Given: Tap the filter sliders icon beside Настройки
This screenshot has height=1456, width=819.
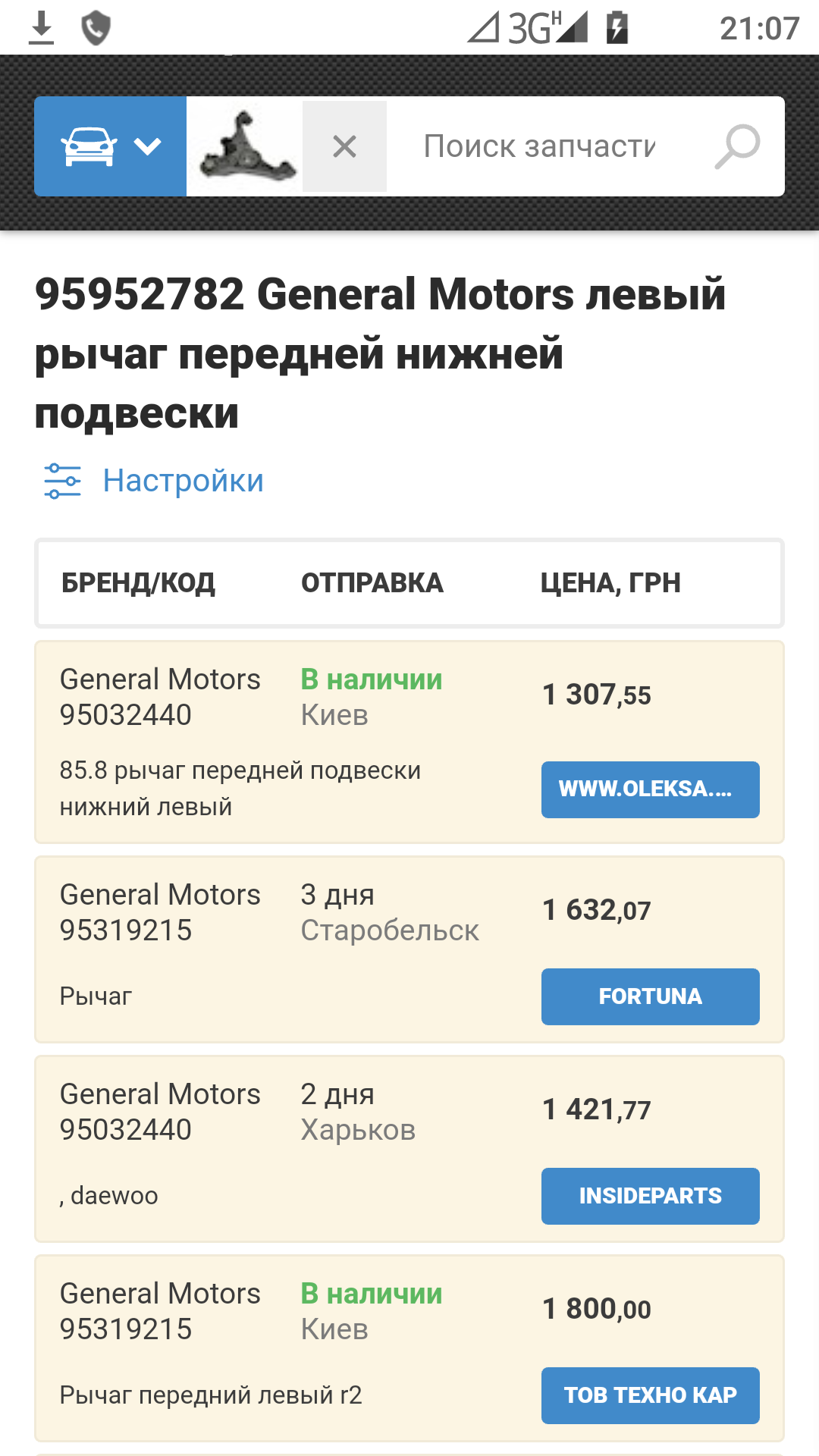Looking at the screenshot, I should pyautogui.click(x=63, y=480).
